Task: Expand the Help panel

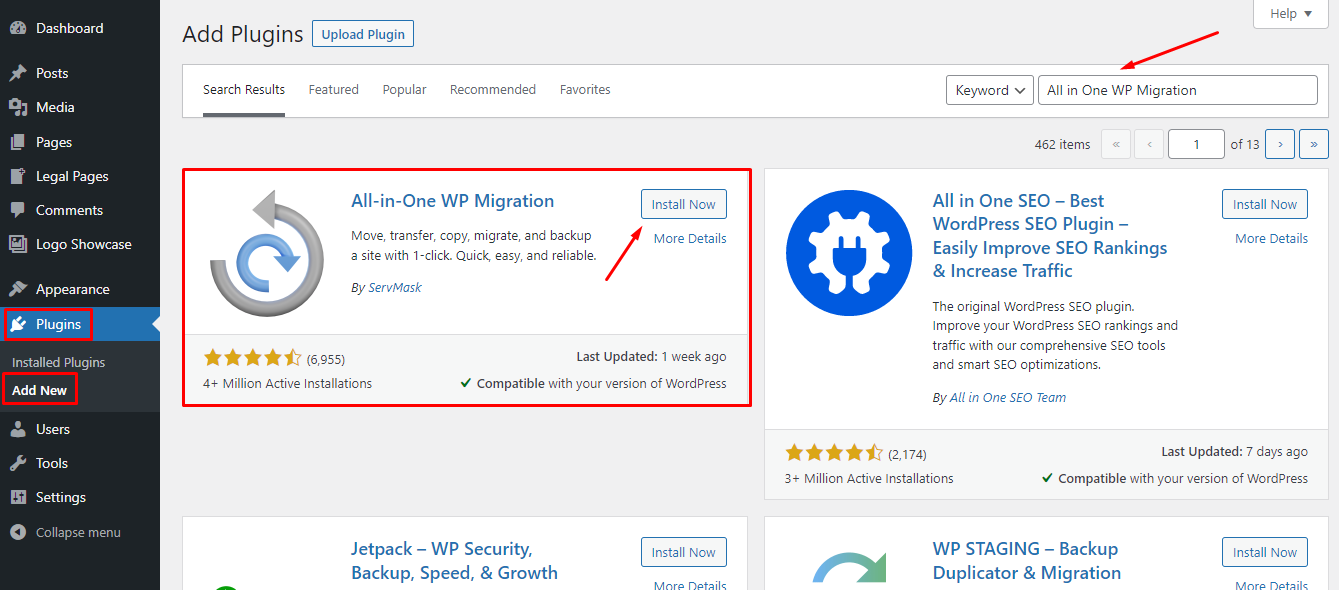Action: pos(1291,14)
